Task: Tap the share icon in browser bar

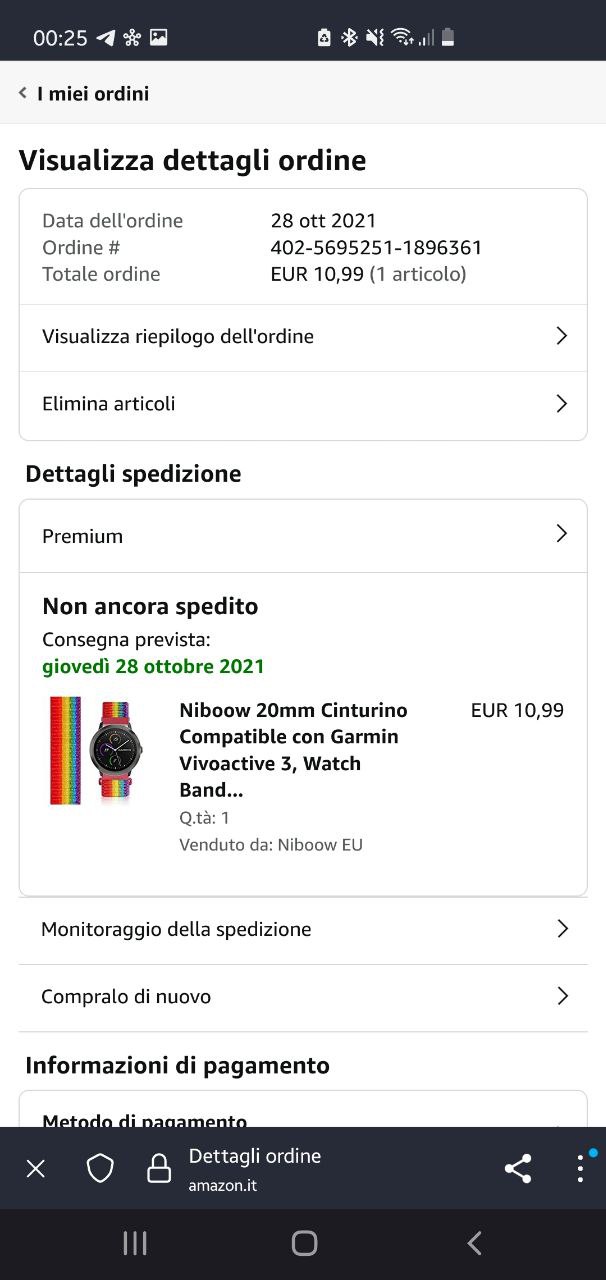Action: (x=518, y=1168)
